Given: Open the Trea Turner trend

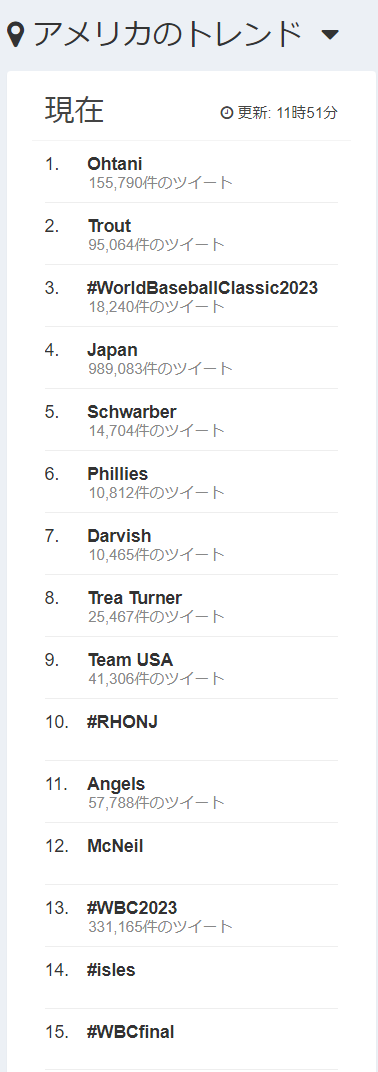Looking at the screenshot, I should [x=135, y=598].
